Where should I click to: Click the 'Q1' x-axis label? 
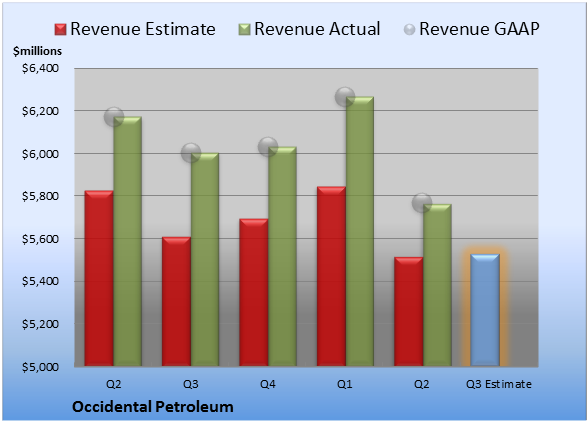[345, 384]
